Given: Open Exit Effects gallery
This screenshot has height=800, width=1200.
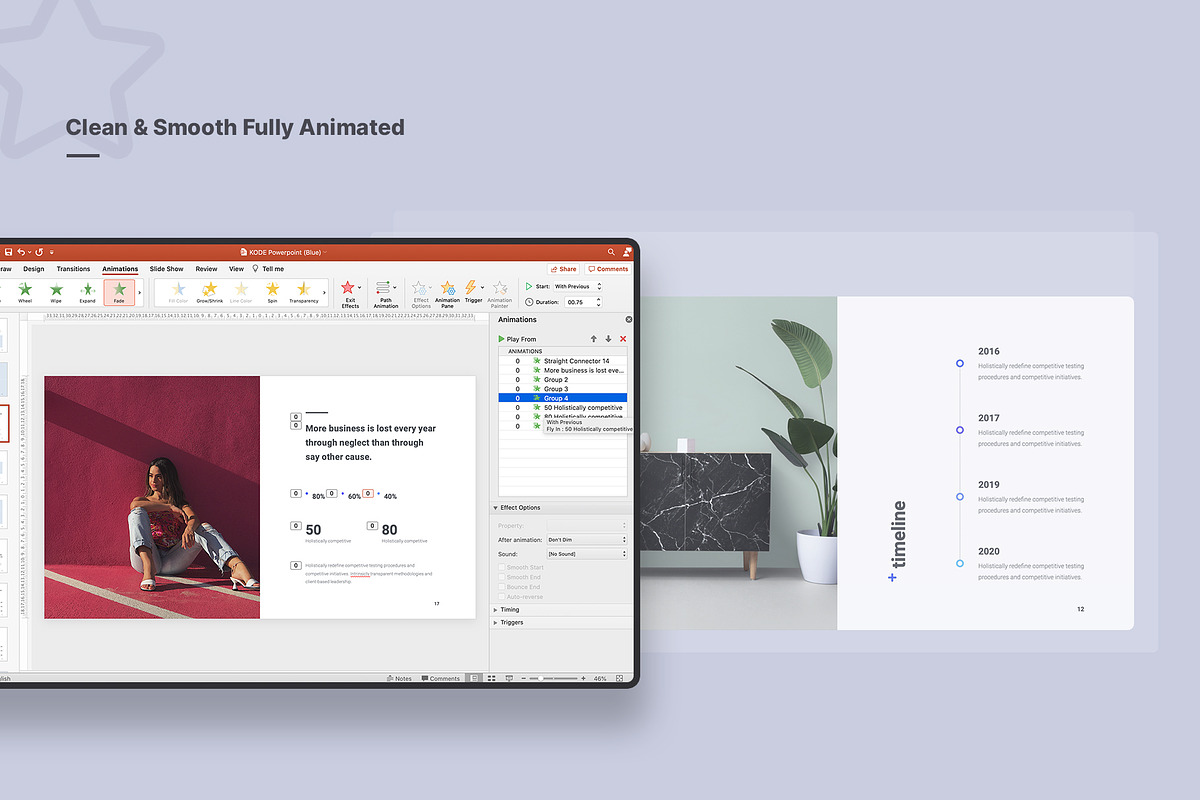Looking at the screenshot, I should [x=350, y=294].
